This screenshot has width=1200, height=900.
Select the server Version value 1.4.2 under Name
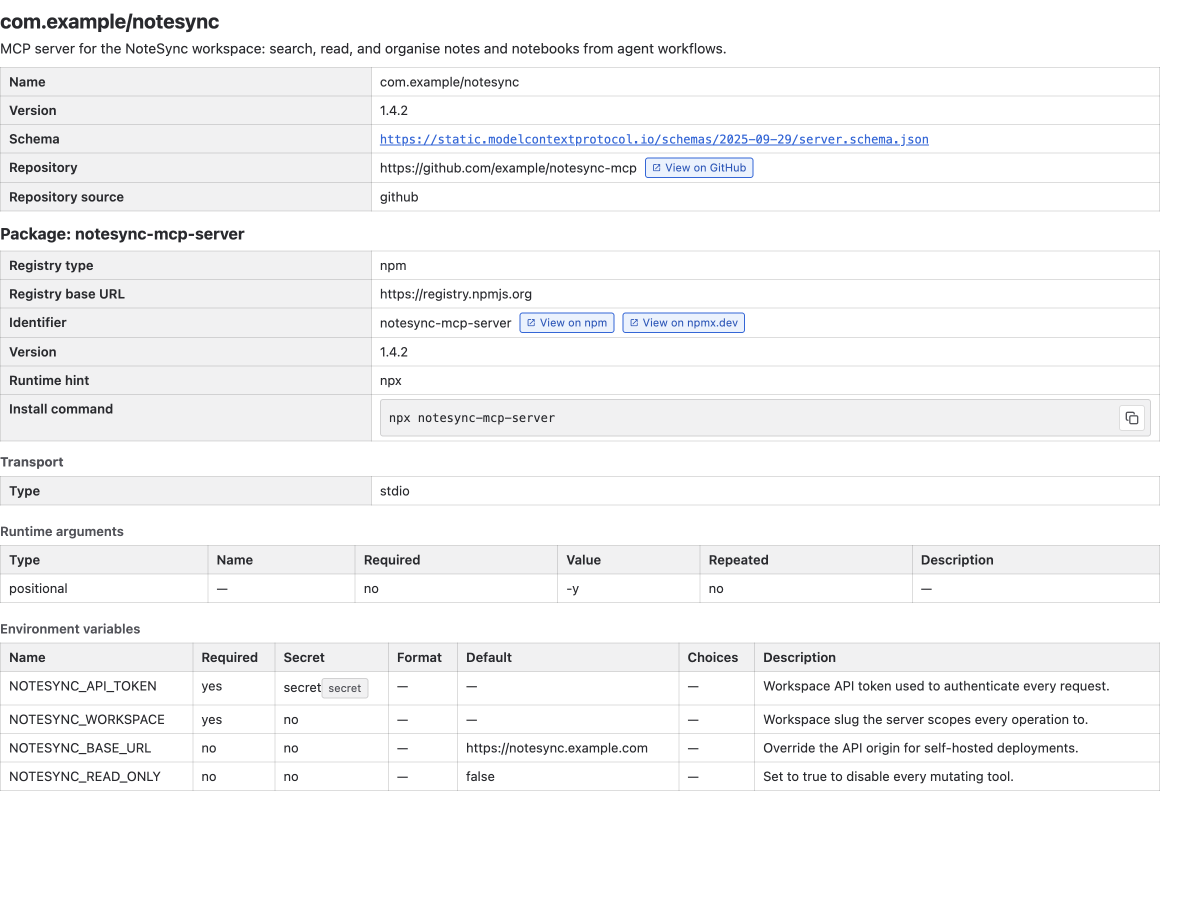394,111
